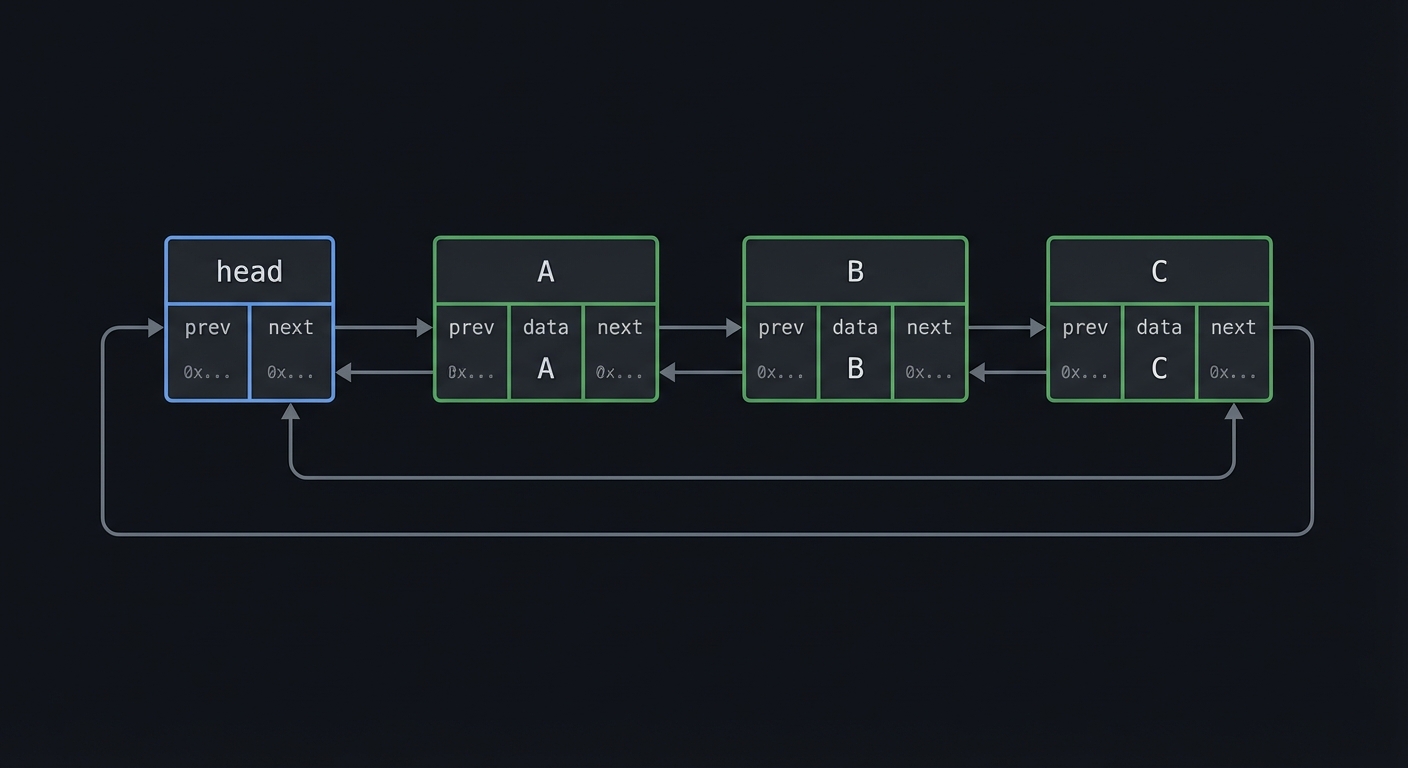
Task: Select the prev field of node B
Action: [781, 352]
